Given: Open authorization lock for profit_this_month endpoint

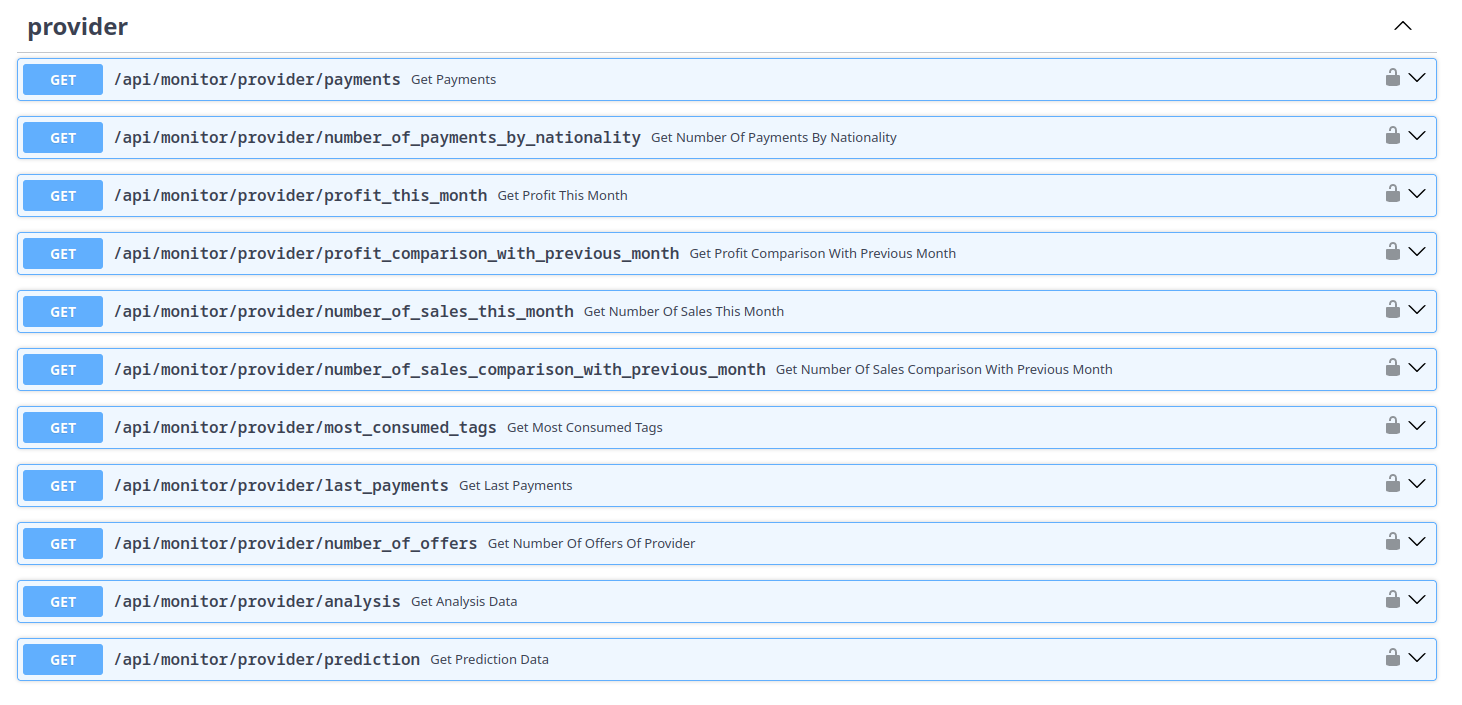Looking at the screenshot, I should point(1393,194).
